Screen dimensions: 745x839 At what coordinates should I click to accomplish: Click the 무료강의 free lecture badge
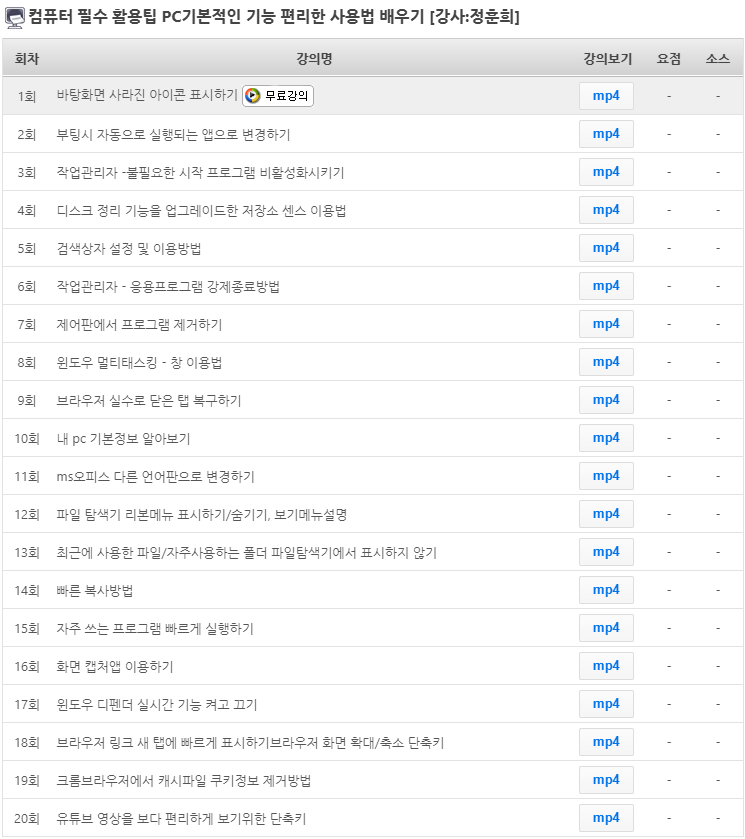pos(278,96)
